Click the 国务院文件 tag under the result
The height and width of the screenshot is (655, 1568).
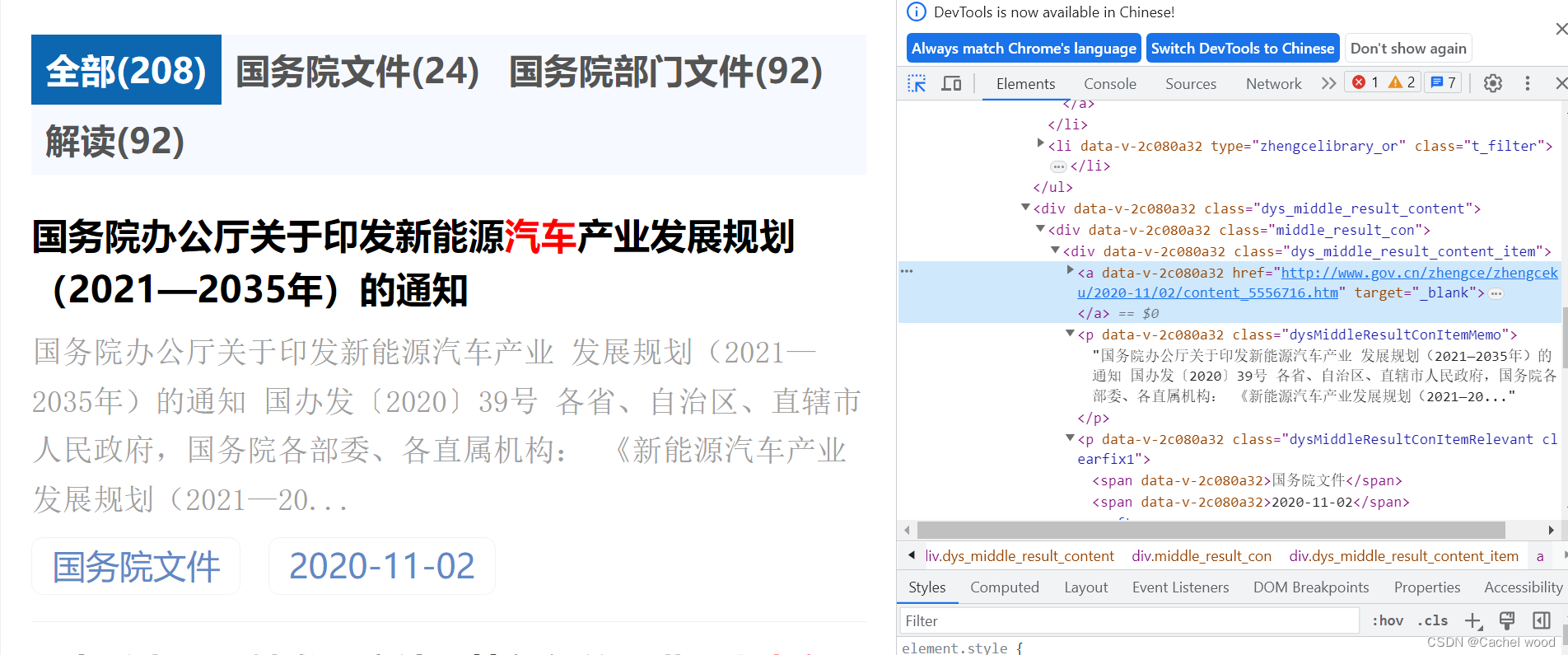tap(136, 566)
